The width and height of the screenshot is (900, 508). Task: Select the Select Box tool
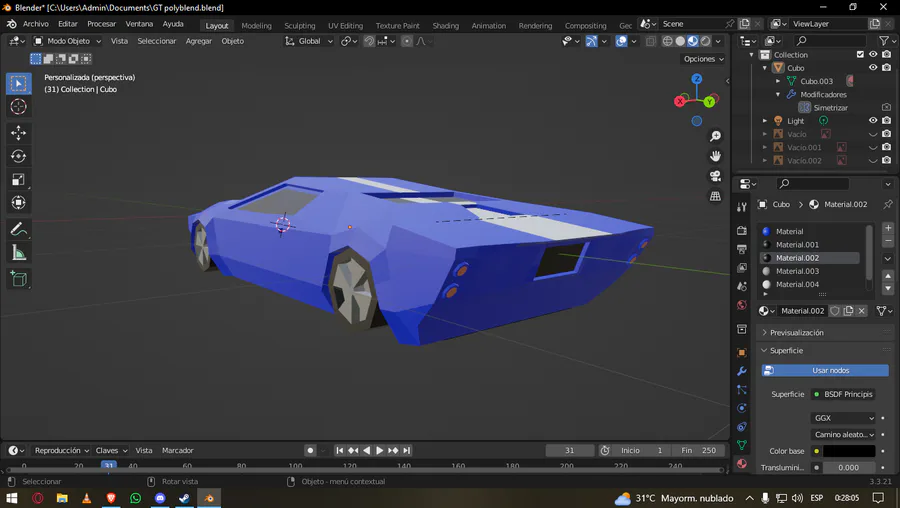click(18, 84)
